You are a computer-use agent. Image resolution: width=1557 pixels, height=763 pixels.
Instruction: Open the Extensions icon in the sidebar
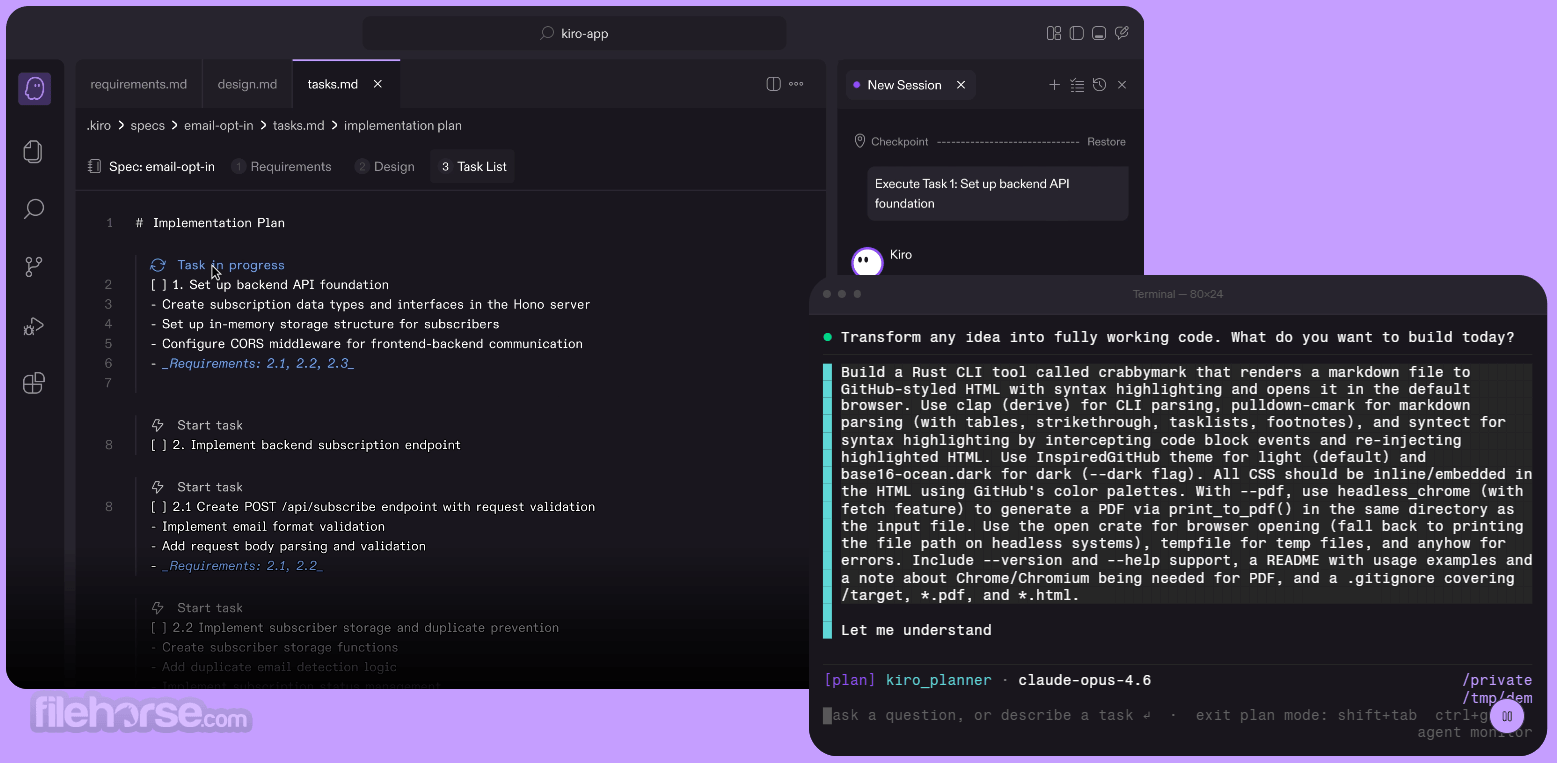(34, 384)
